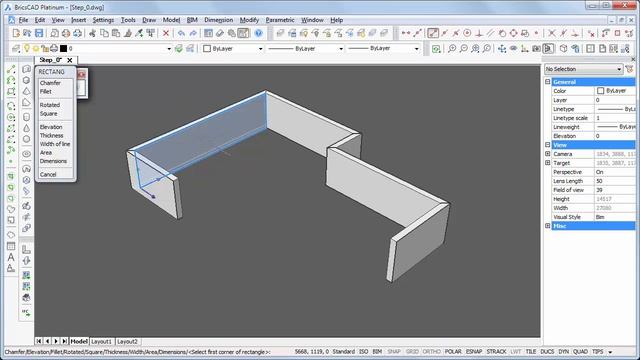Image resolution: width=640 pixels, height=360 pixels.
Task: Toggle DYN in status bar
Action: tap(564, 351)
